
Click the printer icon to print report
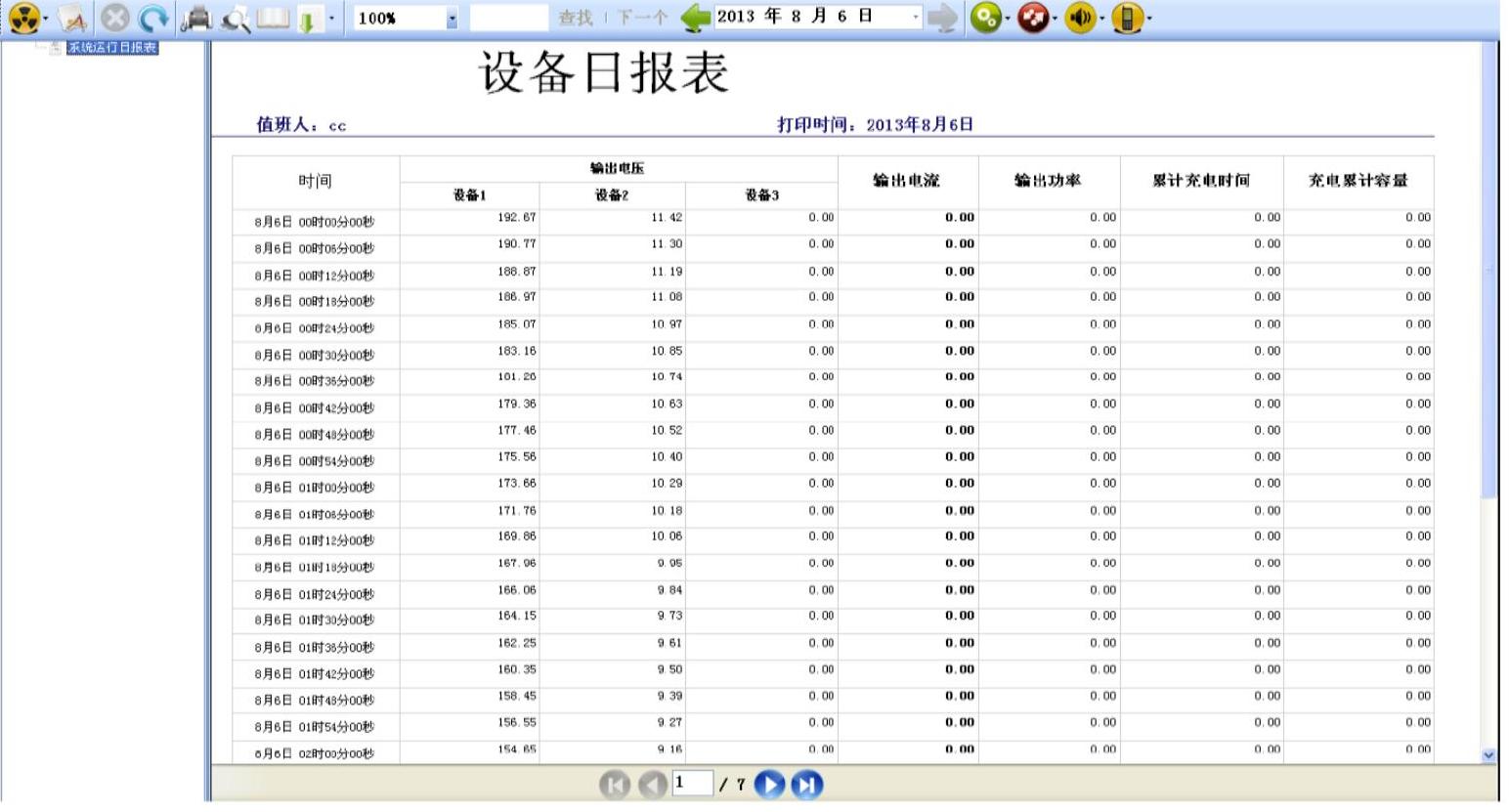pyautogui.click(x=198, y=18)
